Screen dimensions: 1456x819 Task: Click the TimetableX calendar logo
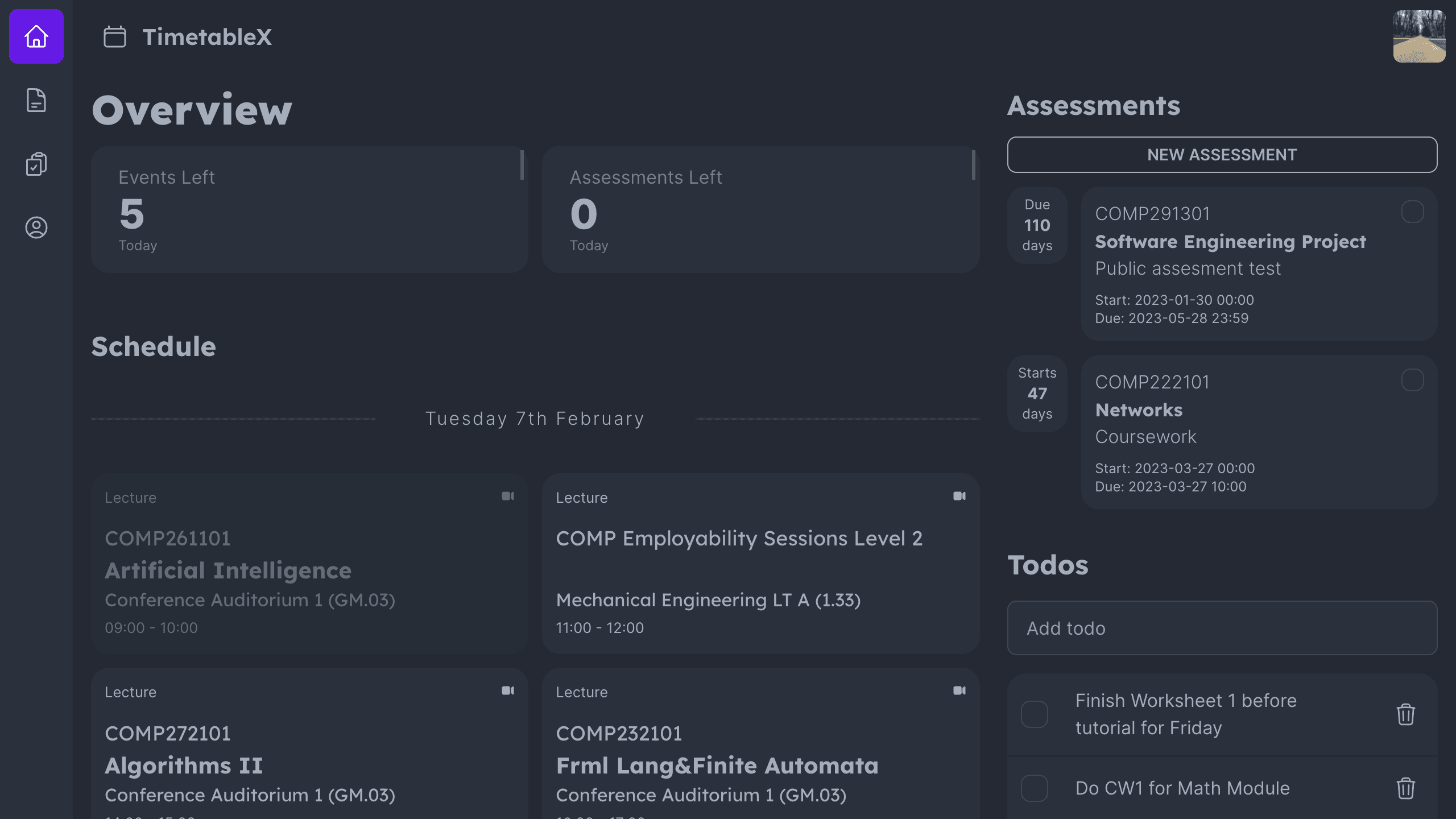115,36
